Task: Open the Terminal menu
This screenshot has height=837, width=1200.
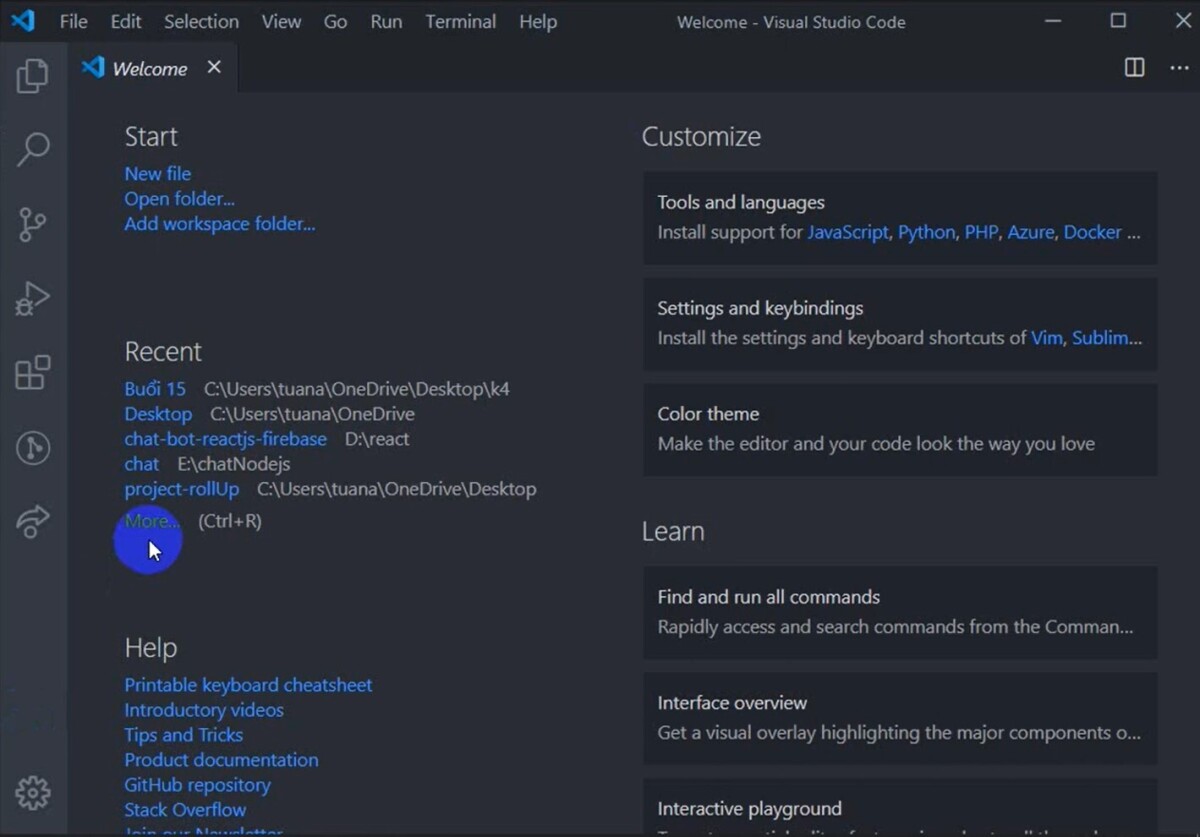Action: pyautogui.click(x=461, y=22)
